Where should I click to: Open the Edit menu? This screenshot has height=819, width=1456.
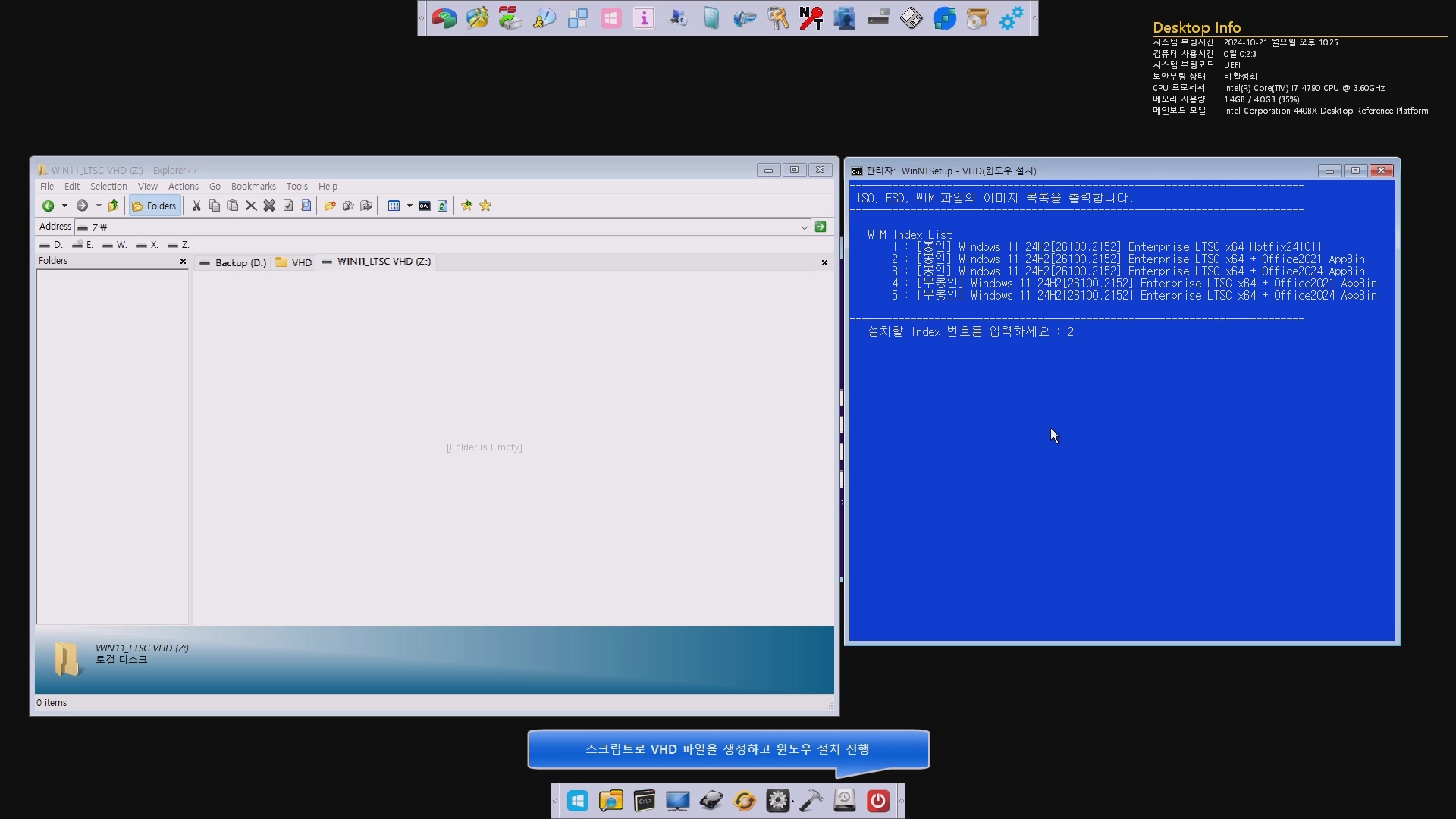(72, 186)
